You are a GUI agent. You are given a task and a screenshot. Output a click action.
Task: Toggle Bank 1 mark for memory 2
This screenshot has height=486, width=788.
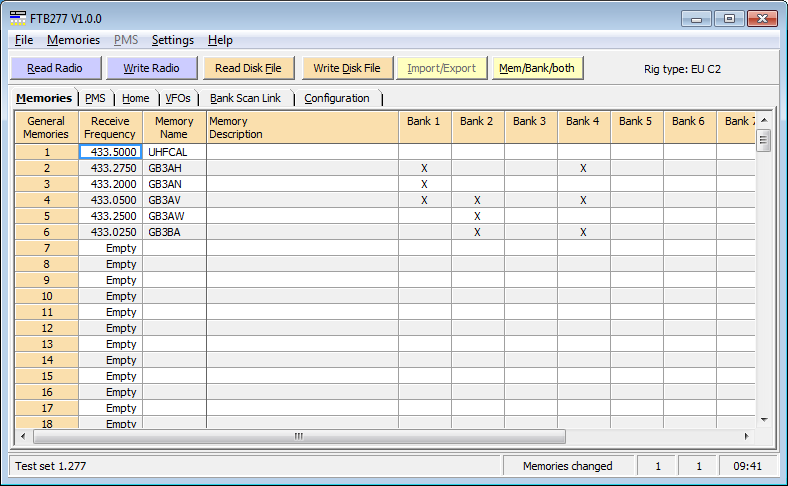424,168
